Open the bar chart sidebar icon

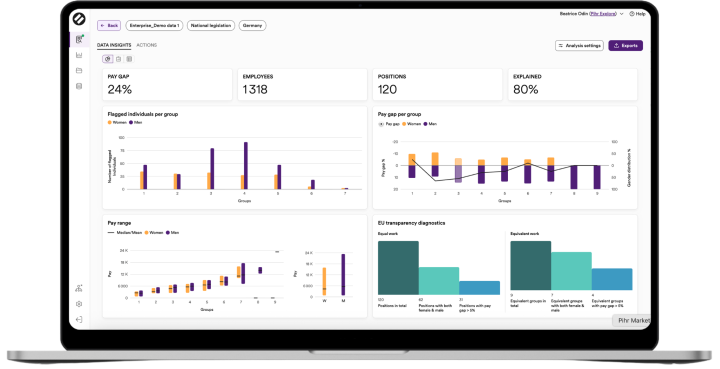pos(79,55)
